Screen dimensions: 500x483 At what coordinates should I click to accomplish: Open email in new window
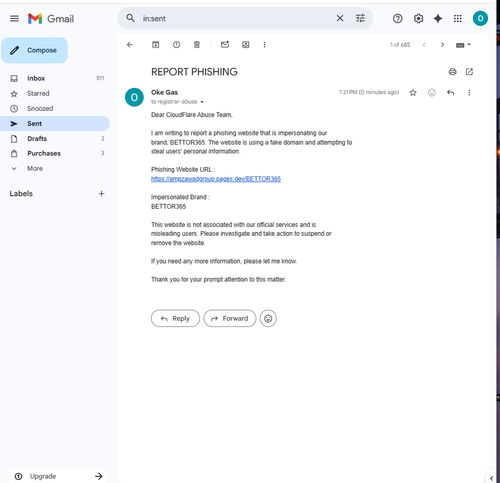click(469, 72)
